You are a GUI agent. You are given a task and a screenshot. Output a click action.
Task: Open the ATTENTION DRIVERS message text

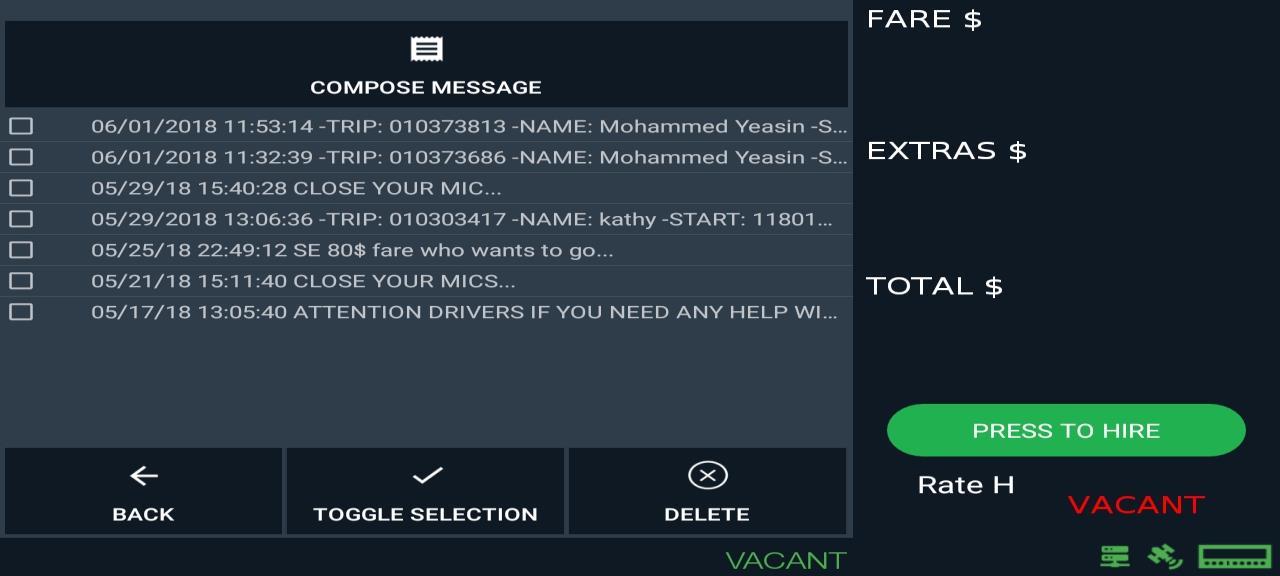coord(464,312)
